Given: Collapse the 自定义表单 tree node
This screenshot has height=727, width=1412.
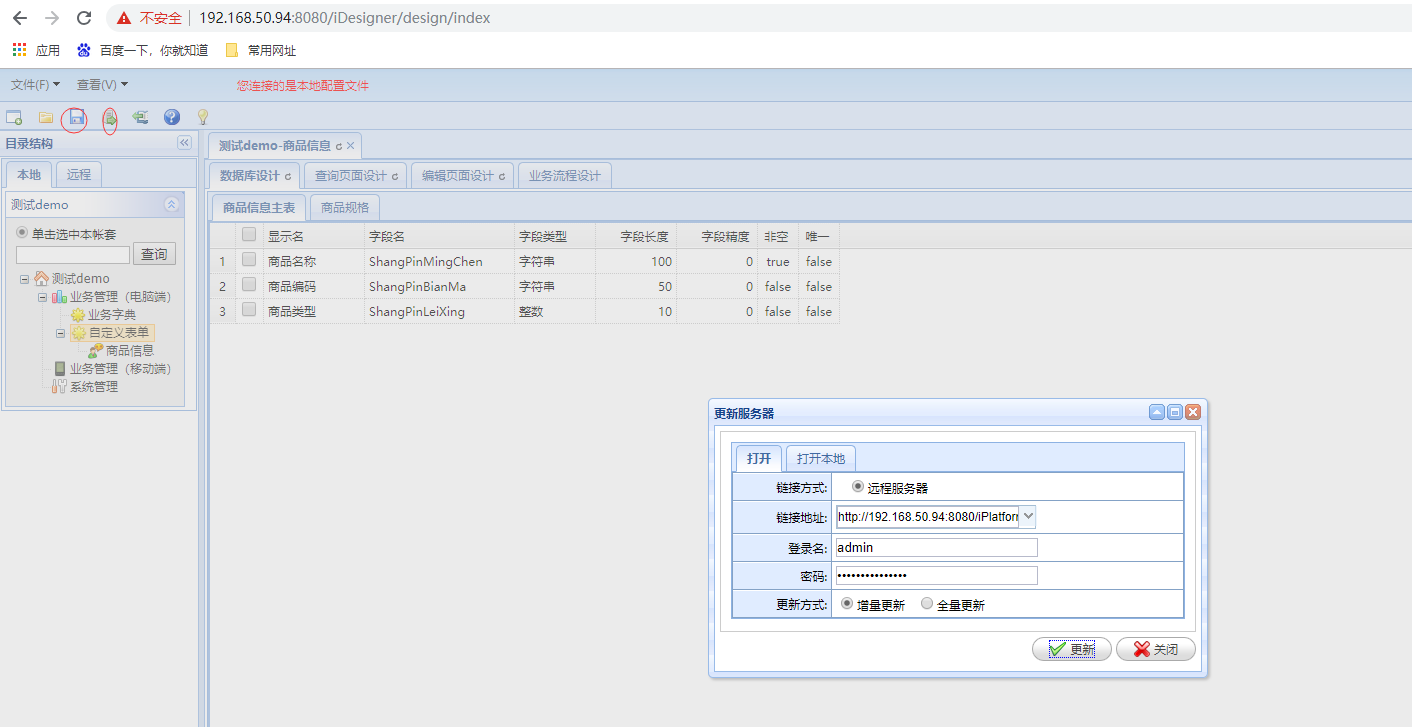Looking at the screenshot, I should pyautogui.click(x=60, y=333).
